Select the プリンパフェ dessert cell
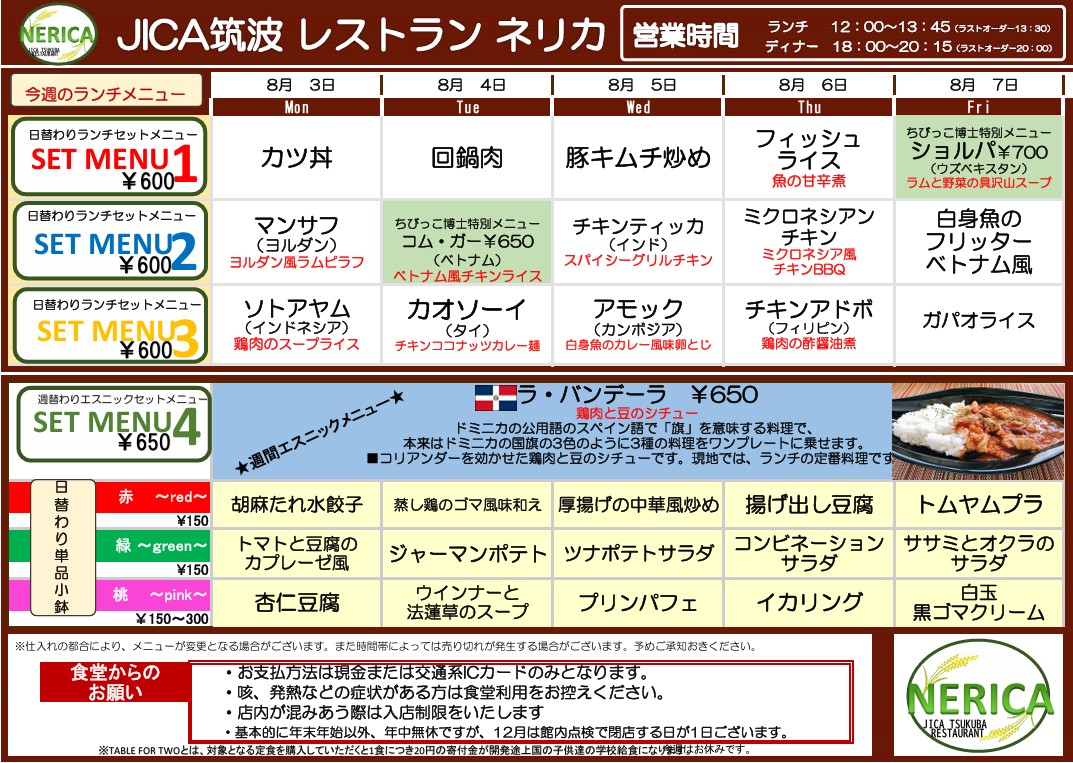The width and height of the screenshot is (1073, 763). (638, 602)
